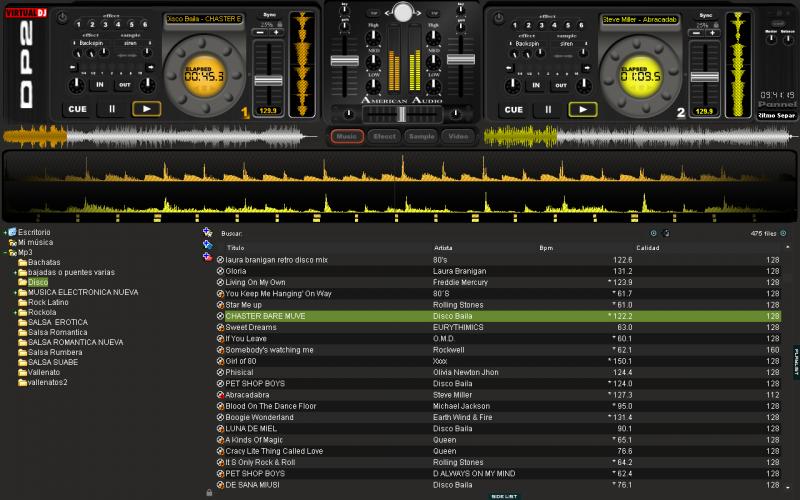Collapse the Mp3 tree node
800x500 pixels.
tap(6, 252)
